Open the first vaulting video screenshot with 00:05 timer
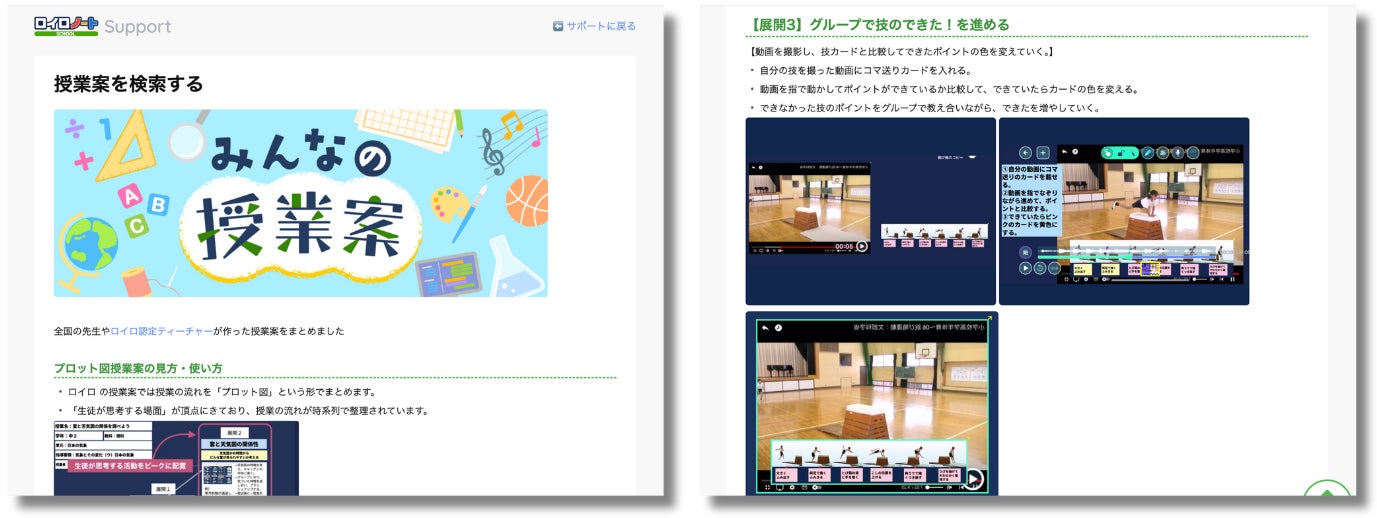This screenshot has width=1377, height=518. pos(870,211)
